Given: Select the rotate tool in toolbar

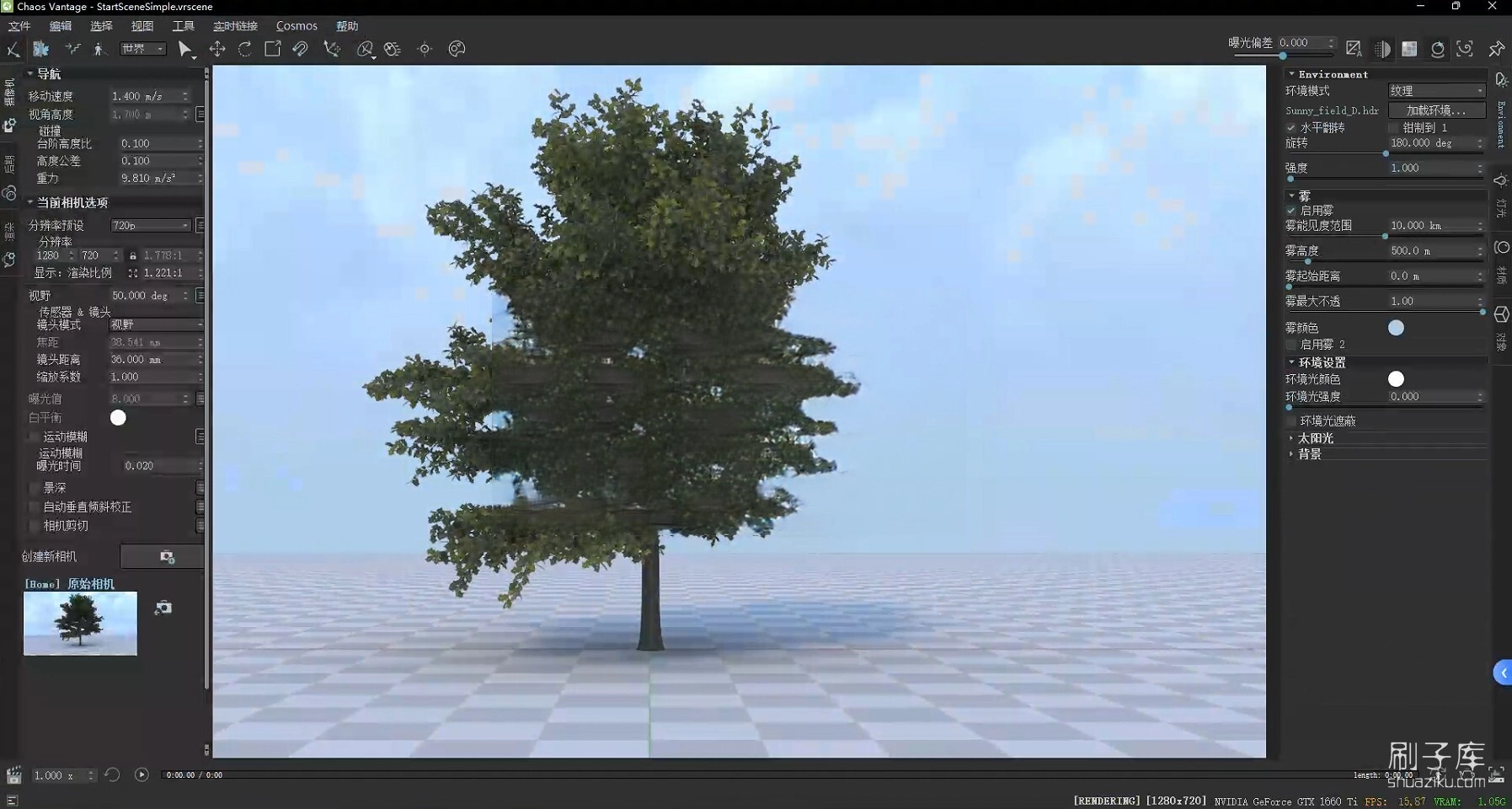Looking at the screenshot, I should [x=245, y=49].
